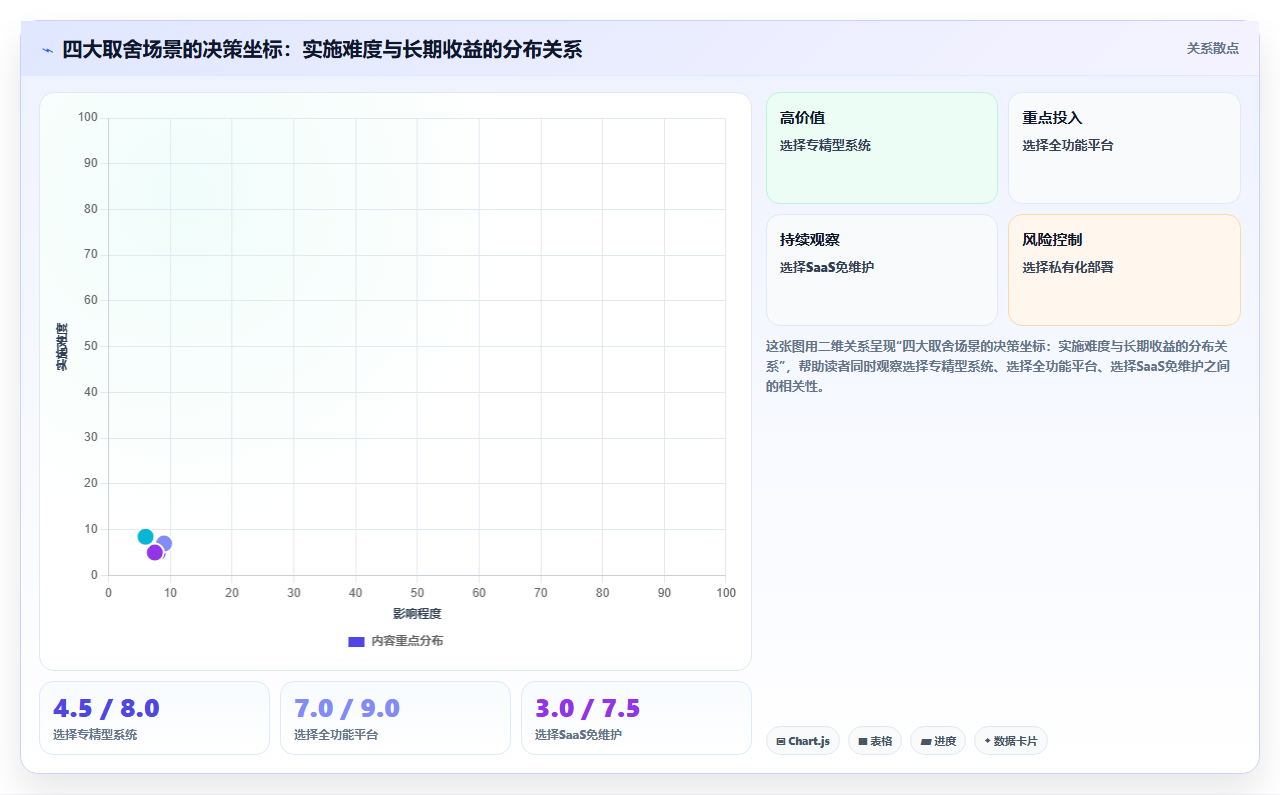Click 选择SaaS免维护 text in 持续观察 card
Screen dimensions: 1280x795
tap(827, 267)
